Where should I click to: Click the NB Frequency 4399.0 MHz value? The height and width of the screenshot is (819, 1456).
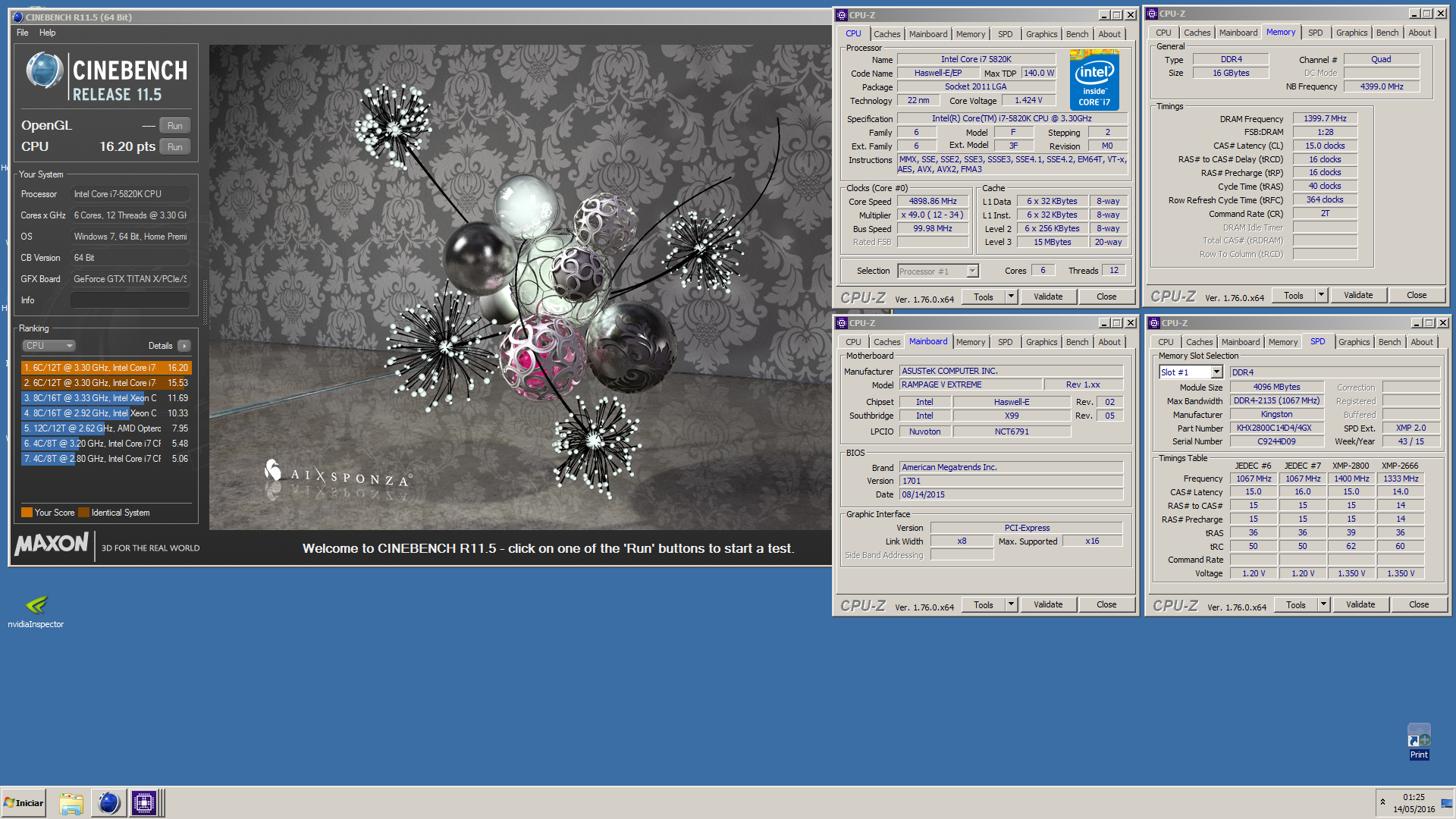coord(1382,86)
